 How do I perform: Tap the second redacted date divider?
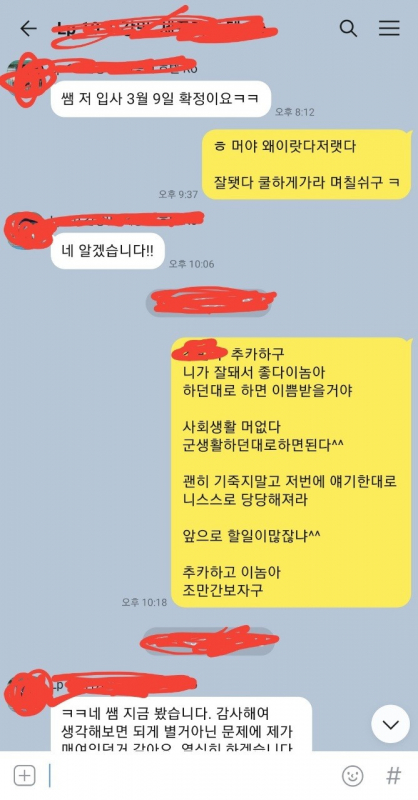pos(209,641)
